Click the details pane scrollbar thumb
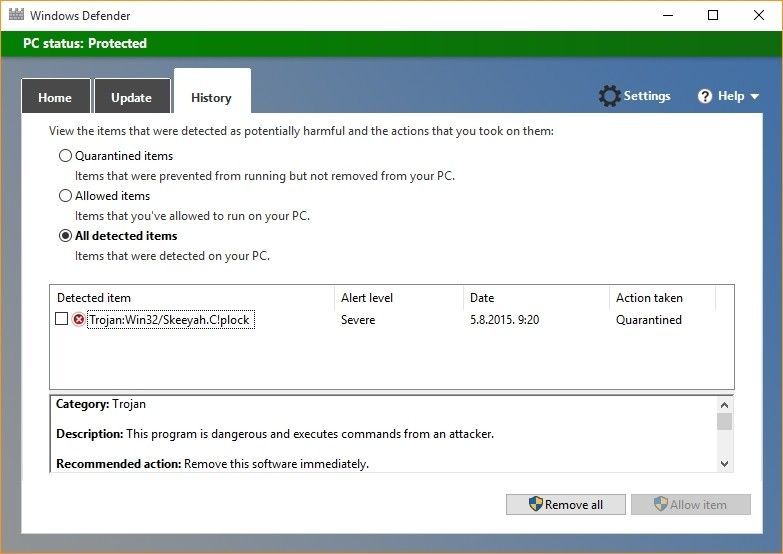The height and width of the screenshot is (554, 783). (x=724, y=421)
